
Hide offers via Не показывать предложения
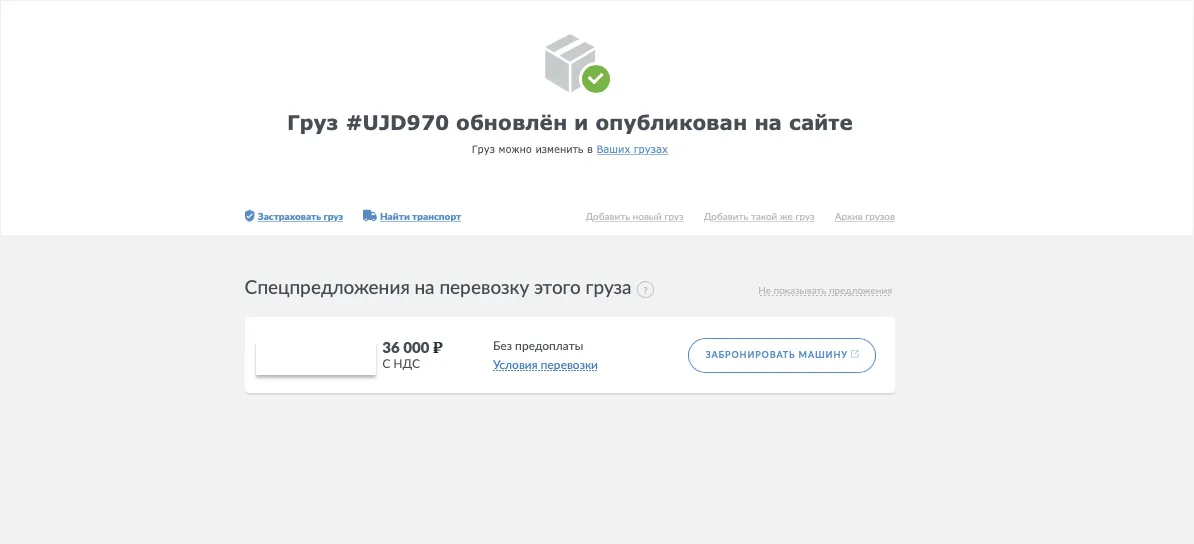point(825,291)
